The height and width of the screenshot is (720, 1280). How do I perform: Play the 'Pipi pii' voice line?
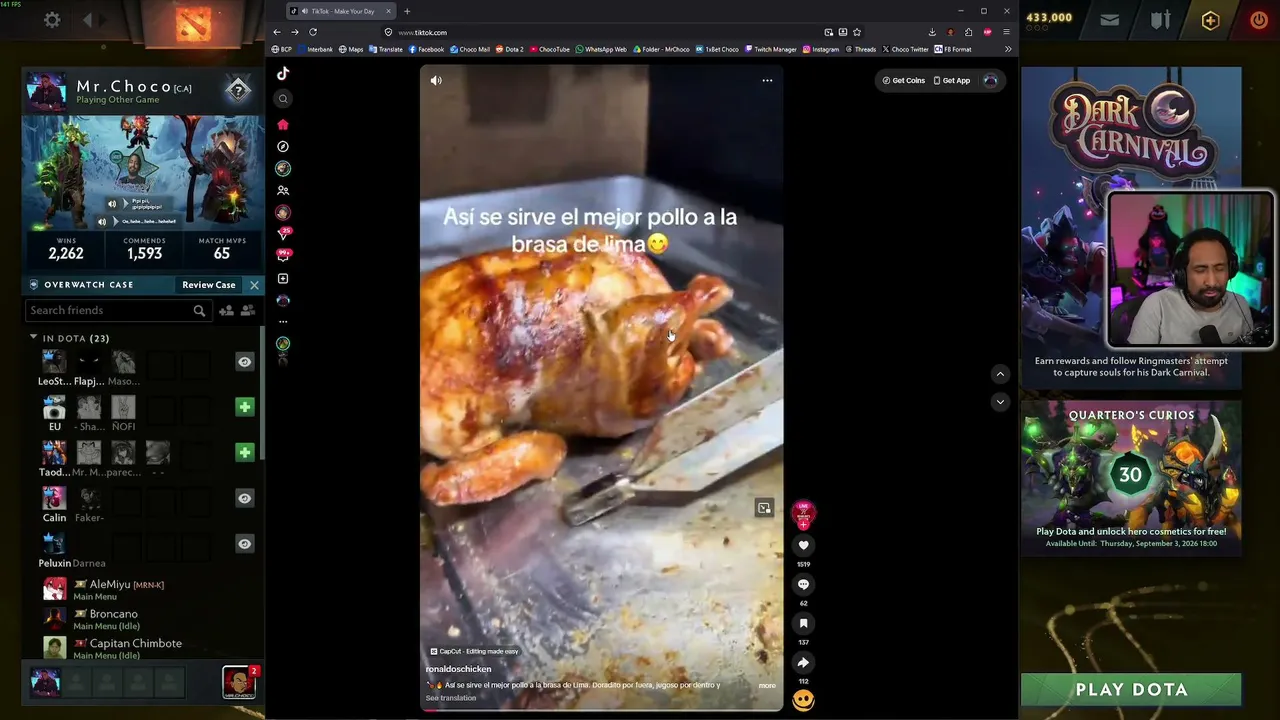[x=112, y=204]
